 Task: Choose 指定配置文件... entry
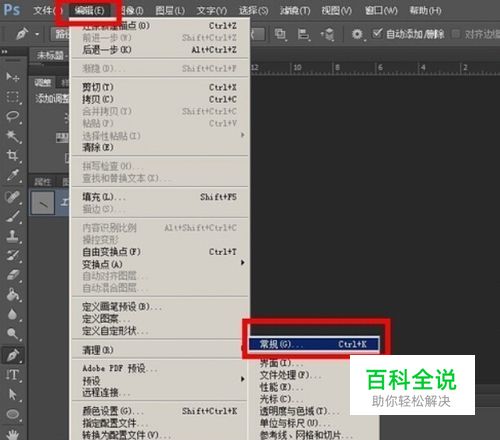[x=160, y=423]
